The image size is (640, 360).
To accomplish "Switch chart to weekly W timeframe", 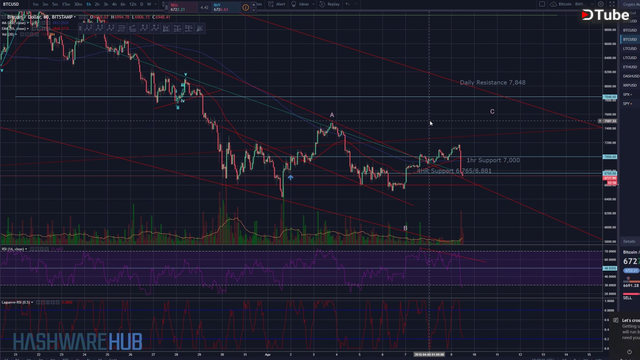I will click(149, 4).
